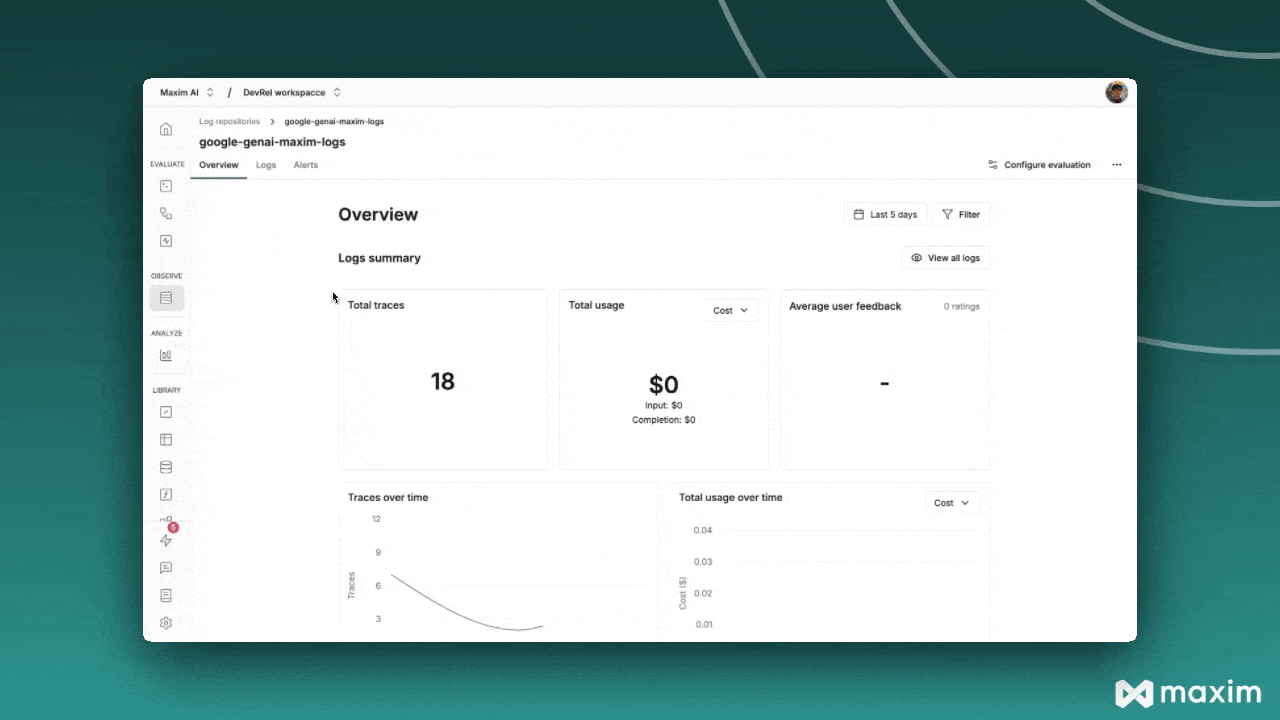
Task: Click the View all logs button
Action: (x=945, y=258)
